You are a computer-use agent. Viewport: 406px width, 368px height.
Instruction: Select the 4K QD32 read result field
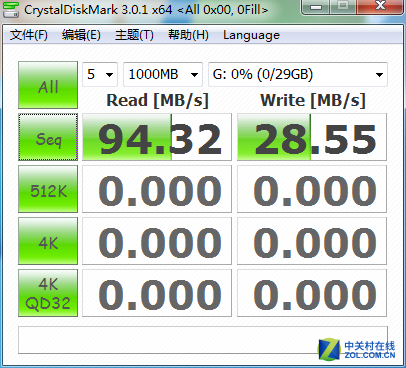[157, 293]
